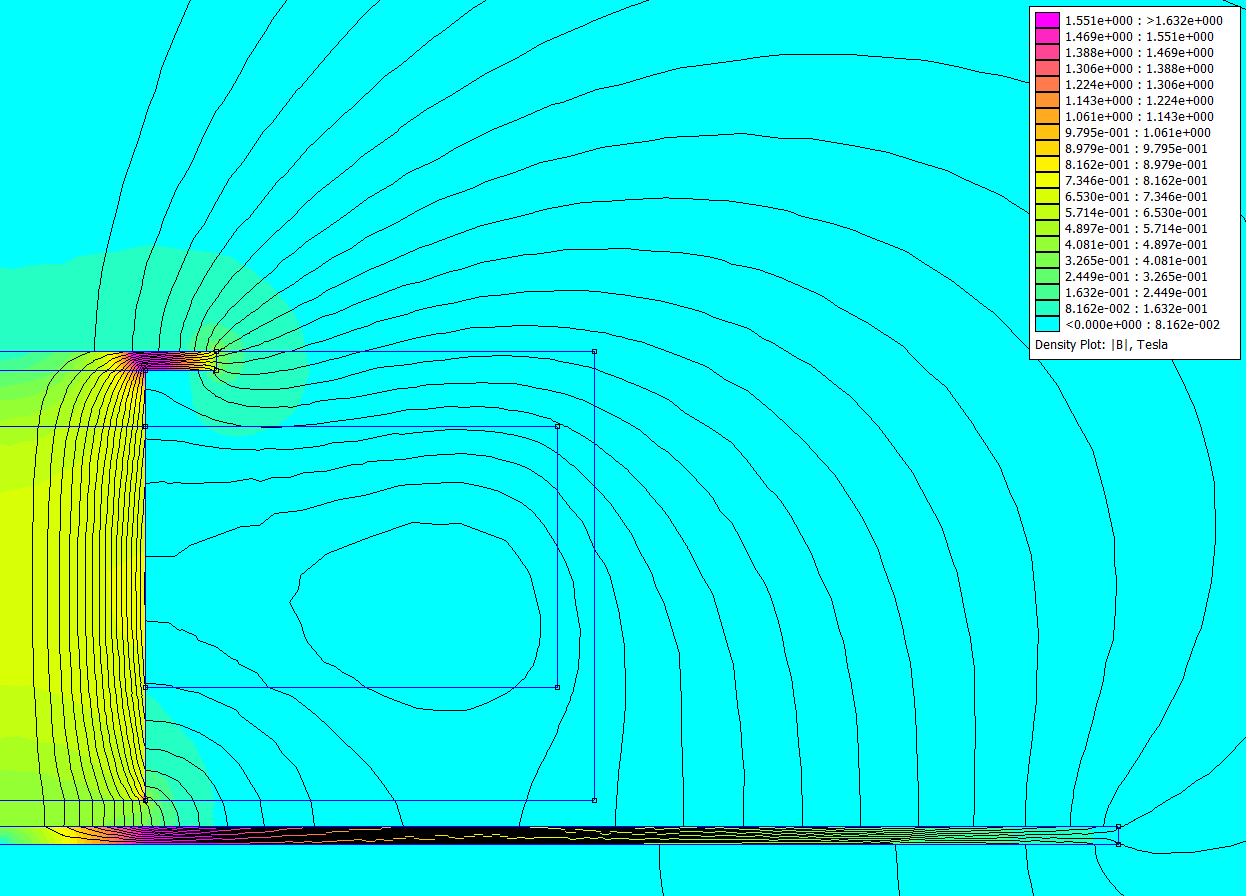Select the legend text '7.346e-001 : 8.162e-001'
1246x896 pixels.
coord(1136,180)
